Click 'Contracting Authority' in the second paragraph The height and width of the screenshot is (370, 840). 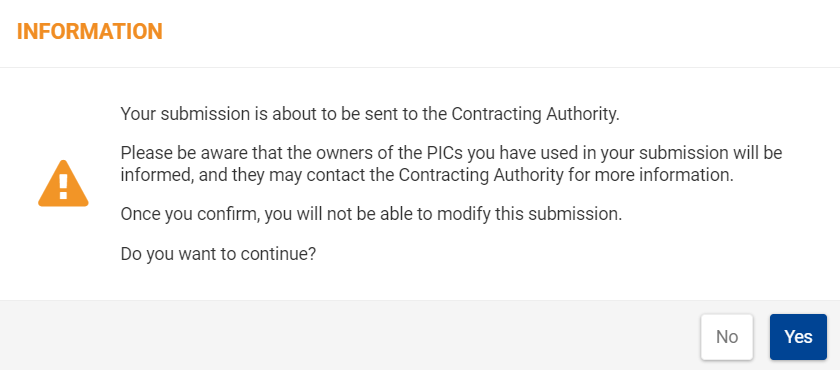coord(482,175)
